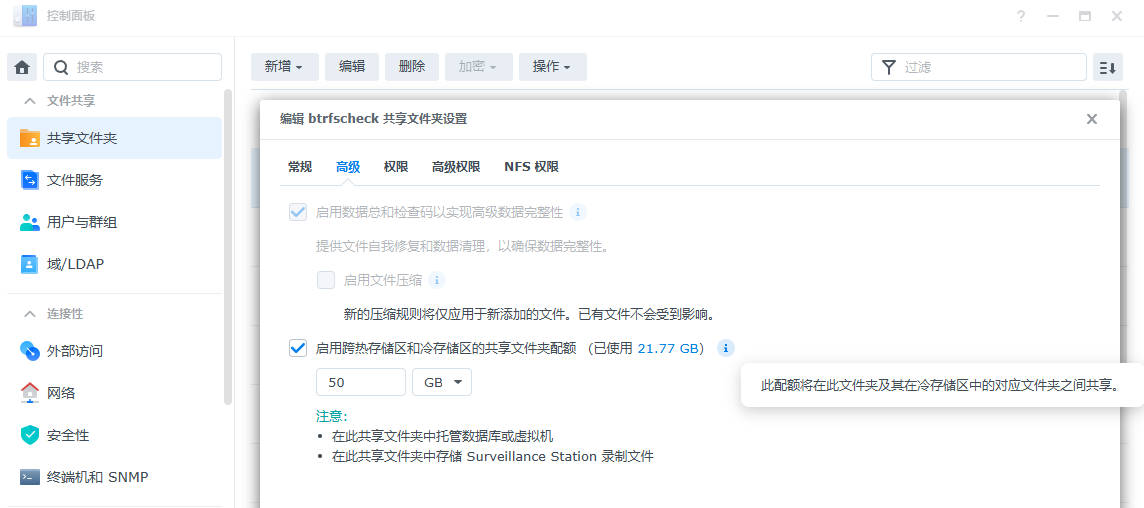Click the 编辑 button
1144x508 pixels.
click(352, 66)
